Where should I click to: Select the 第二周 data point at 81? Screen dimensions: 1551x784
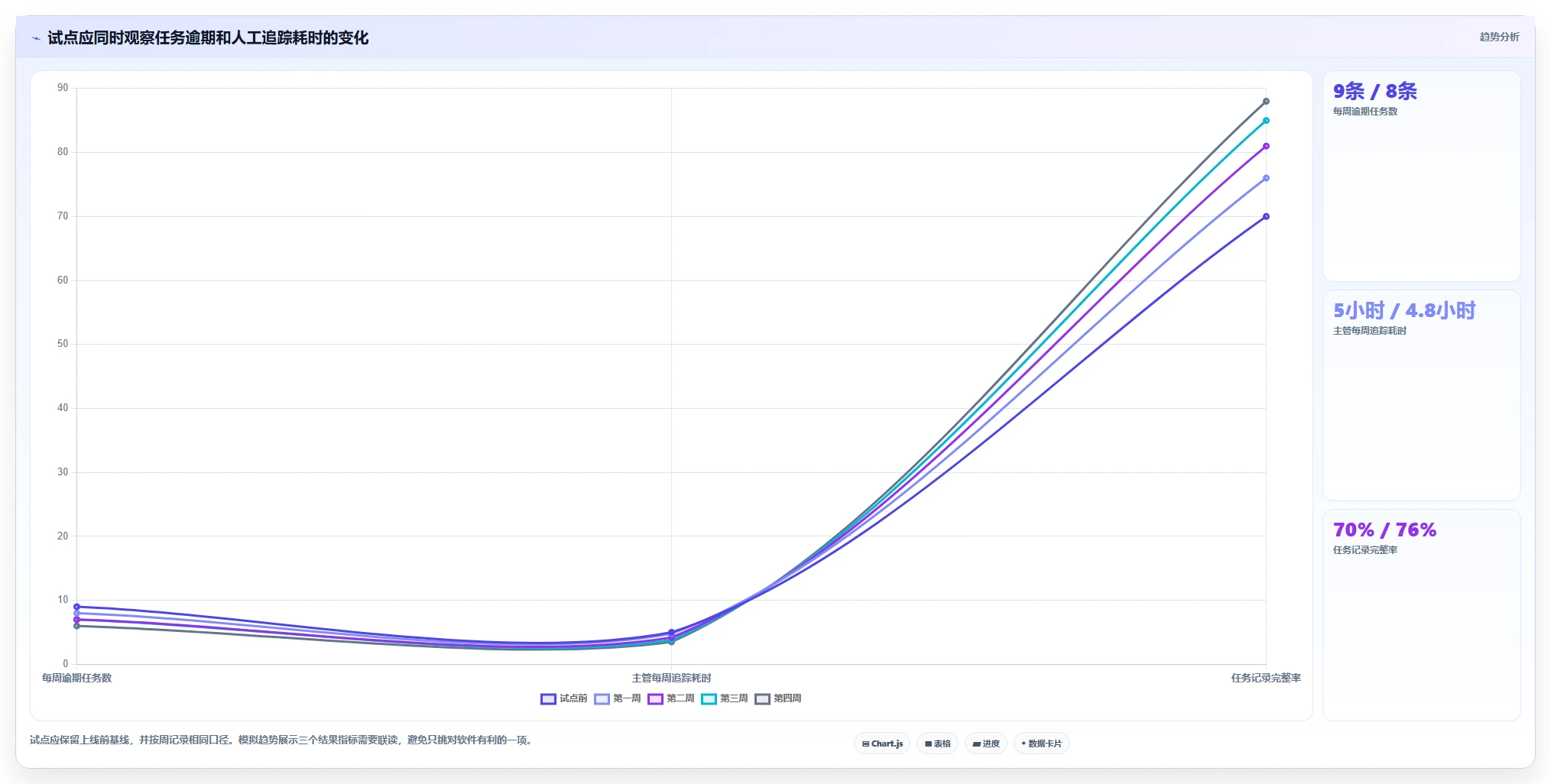[1266, 146]
